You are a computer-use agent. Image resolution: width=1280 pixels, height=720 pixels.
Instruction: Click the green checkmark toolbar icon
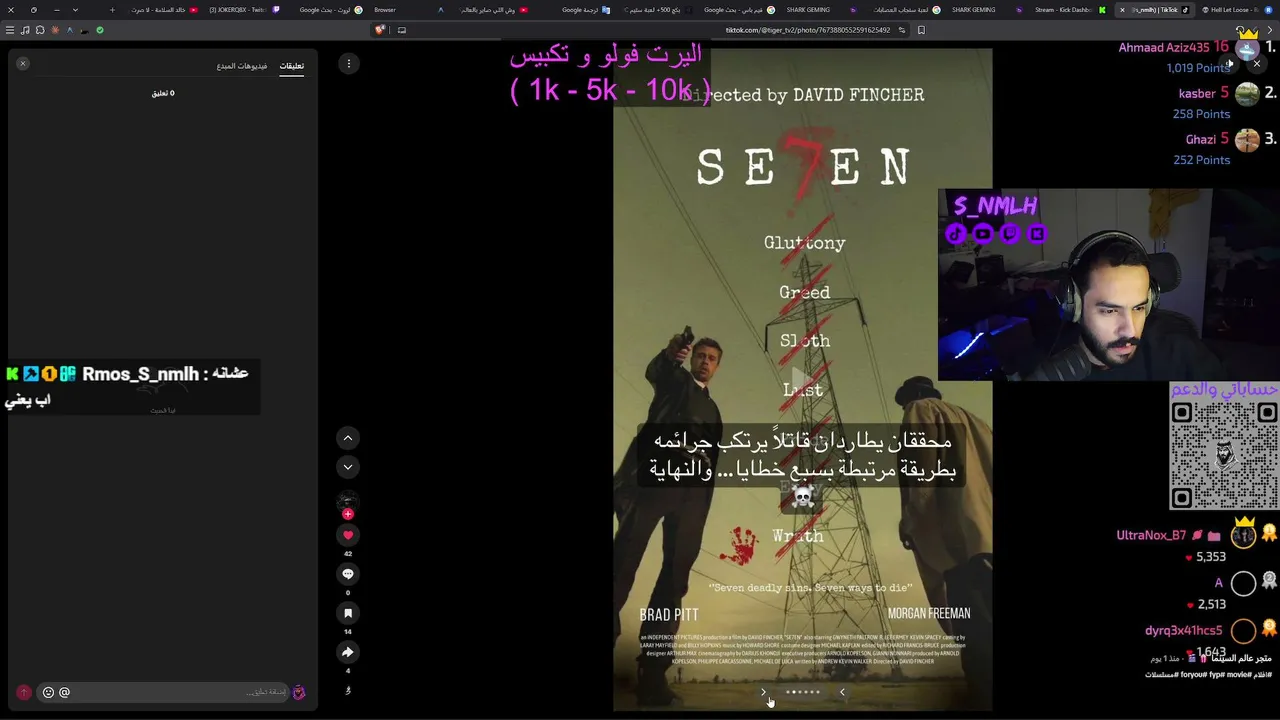click(x=100, y=30)
